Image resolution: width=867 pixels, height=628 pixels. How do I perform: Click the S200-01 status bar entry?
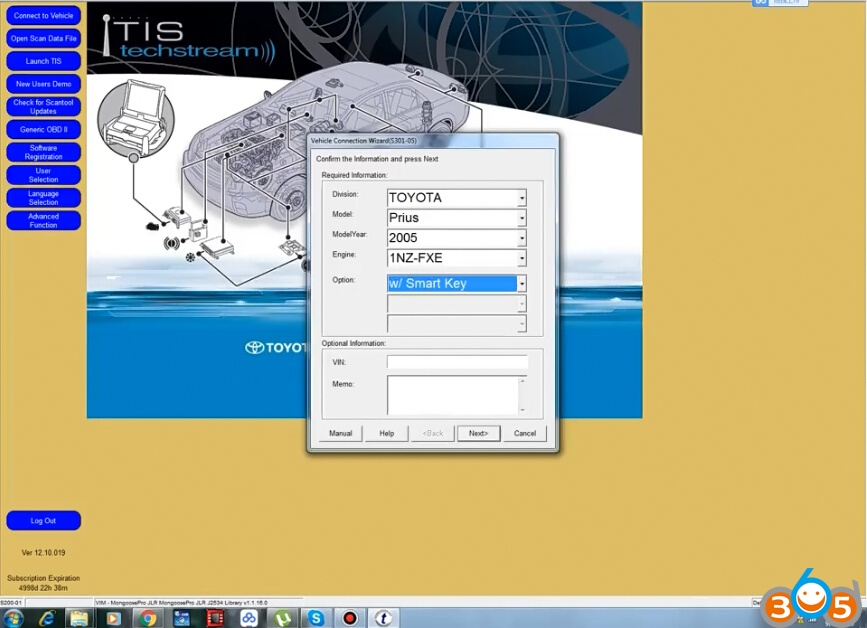point(11,603)
